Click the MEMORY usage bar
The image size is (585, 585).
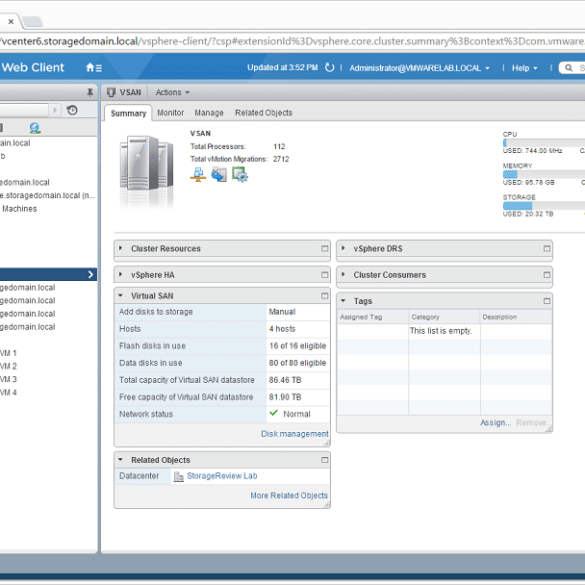pyautogui.click(x=544, y=174)
